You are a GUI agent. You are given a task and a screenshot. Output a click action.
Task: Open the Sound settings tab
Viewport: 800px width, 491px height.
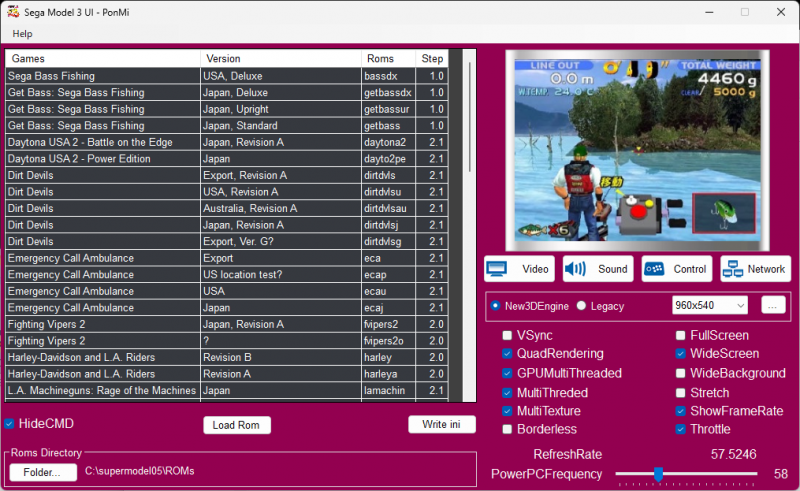click(x=598, y=269)
